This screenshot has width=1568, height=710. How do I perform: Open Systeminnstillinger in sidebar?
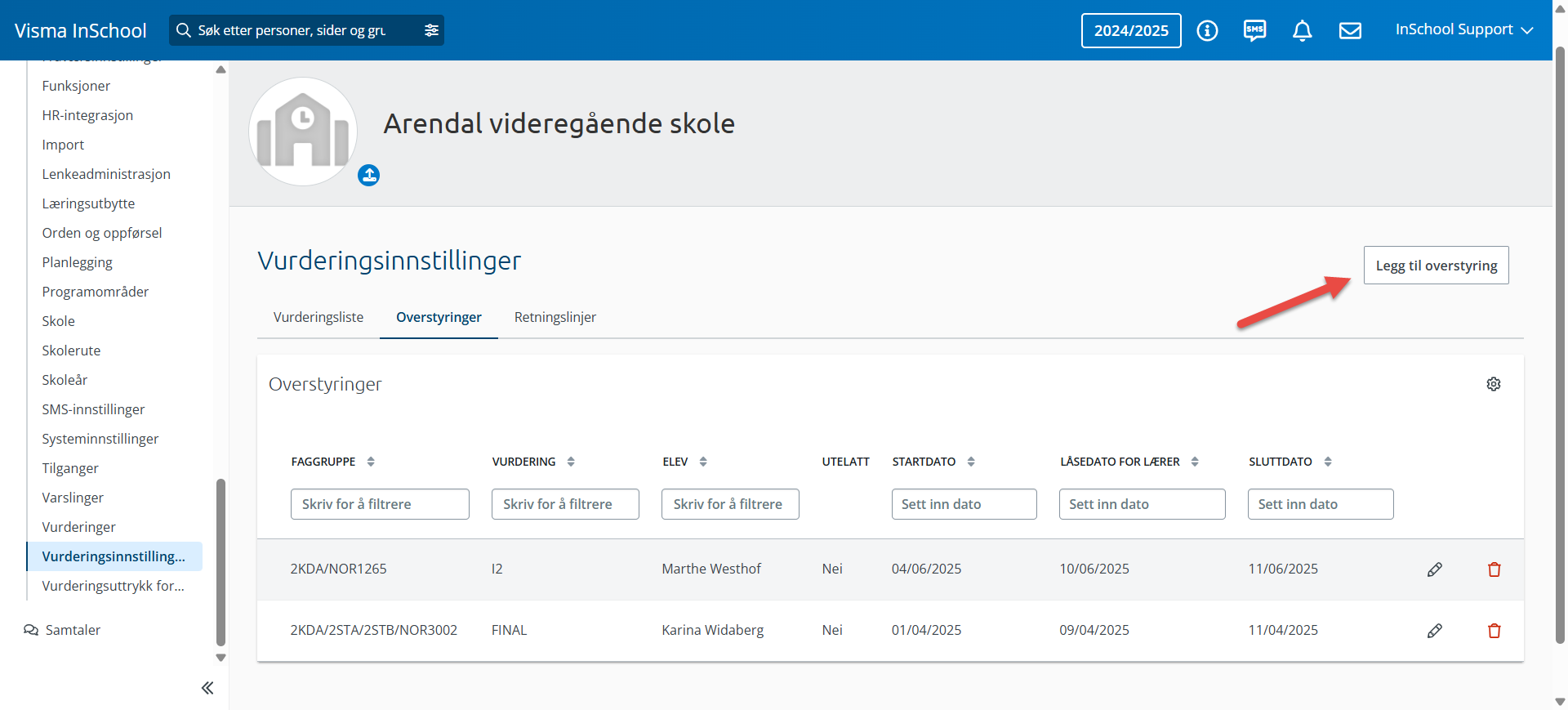100,439
